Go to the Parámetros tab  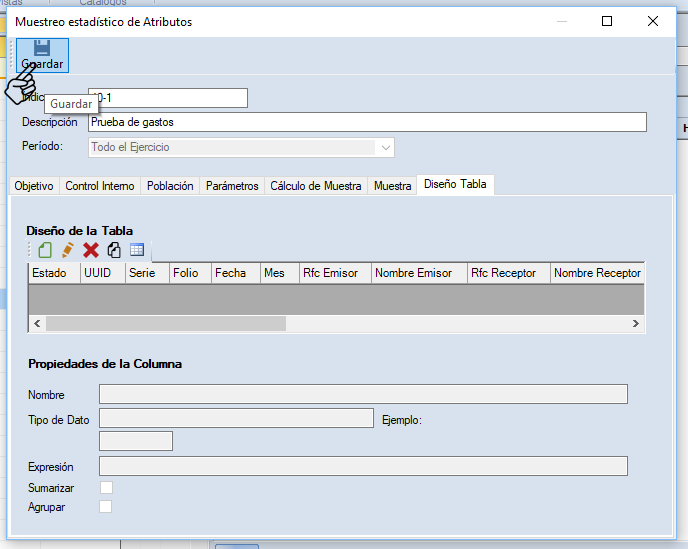232,186
